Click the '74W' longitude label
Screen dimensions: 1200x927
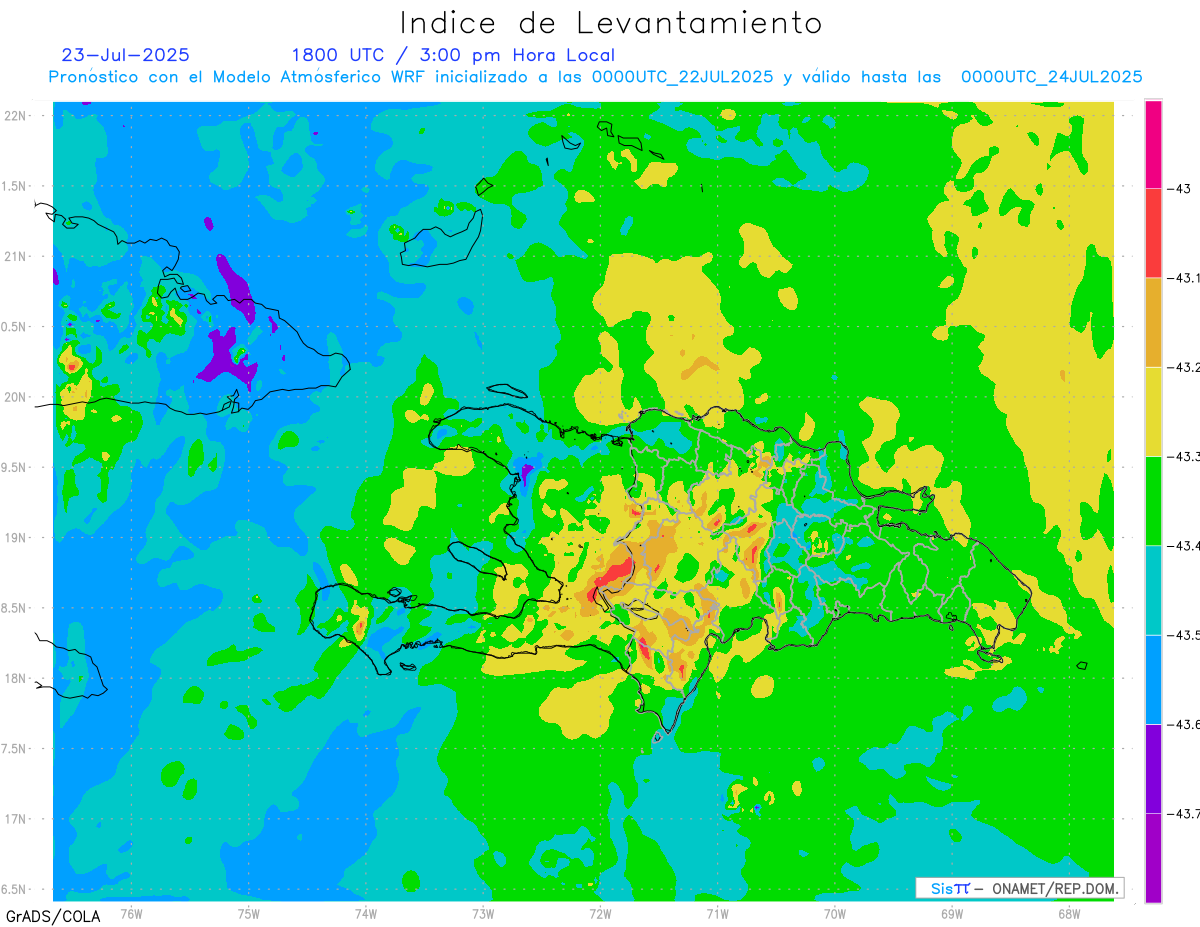click(365, 913)
